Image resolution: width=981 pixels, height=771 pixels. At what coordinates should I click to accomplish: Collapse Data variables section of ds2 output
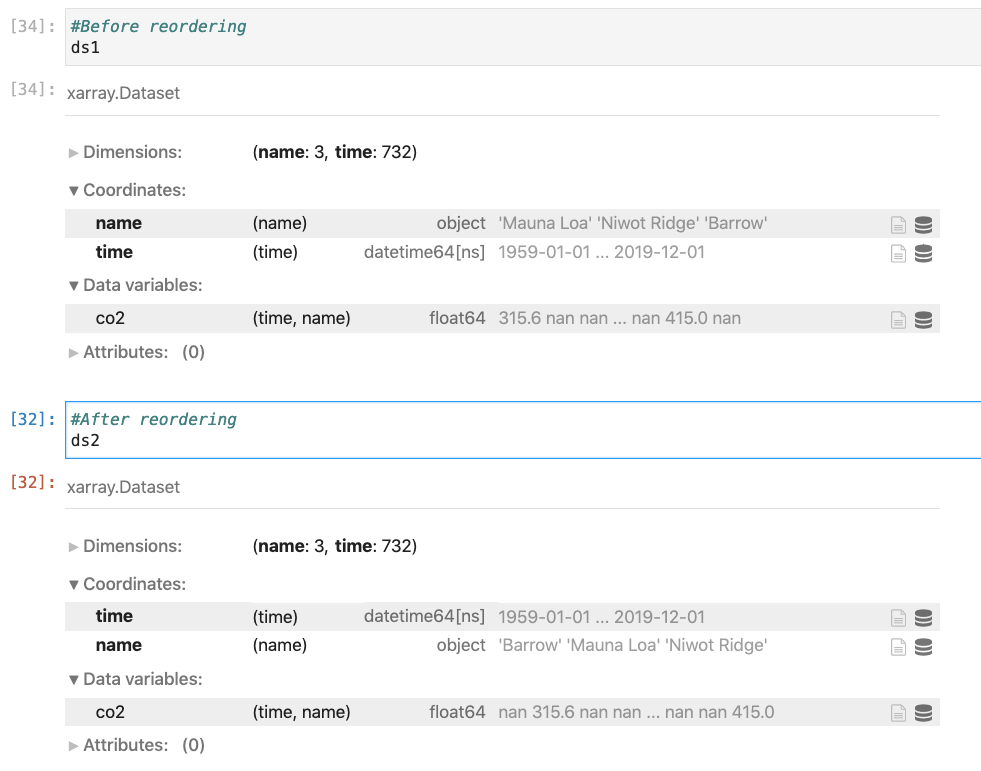point(135,680)
